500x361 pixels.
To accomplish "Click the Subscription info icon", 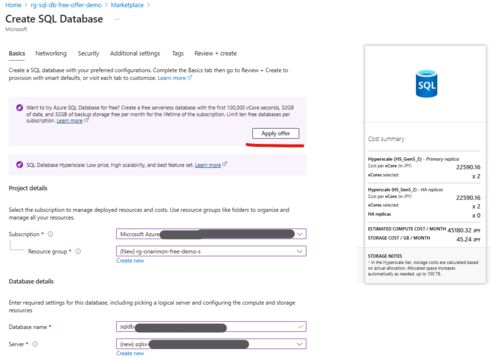I will point(50,234).
